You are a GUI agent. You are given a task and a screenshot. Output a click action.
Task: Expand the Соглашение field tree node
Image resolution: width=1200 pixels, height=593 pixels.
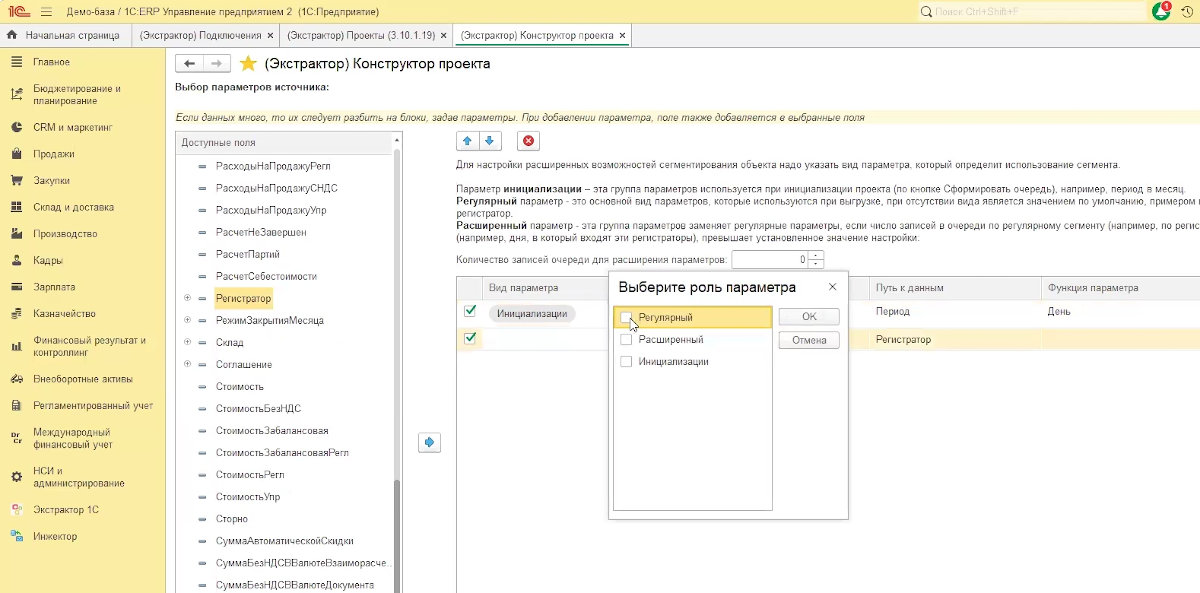[187, 364]
